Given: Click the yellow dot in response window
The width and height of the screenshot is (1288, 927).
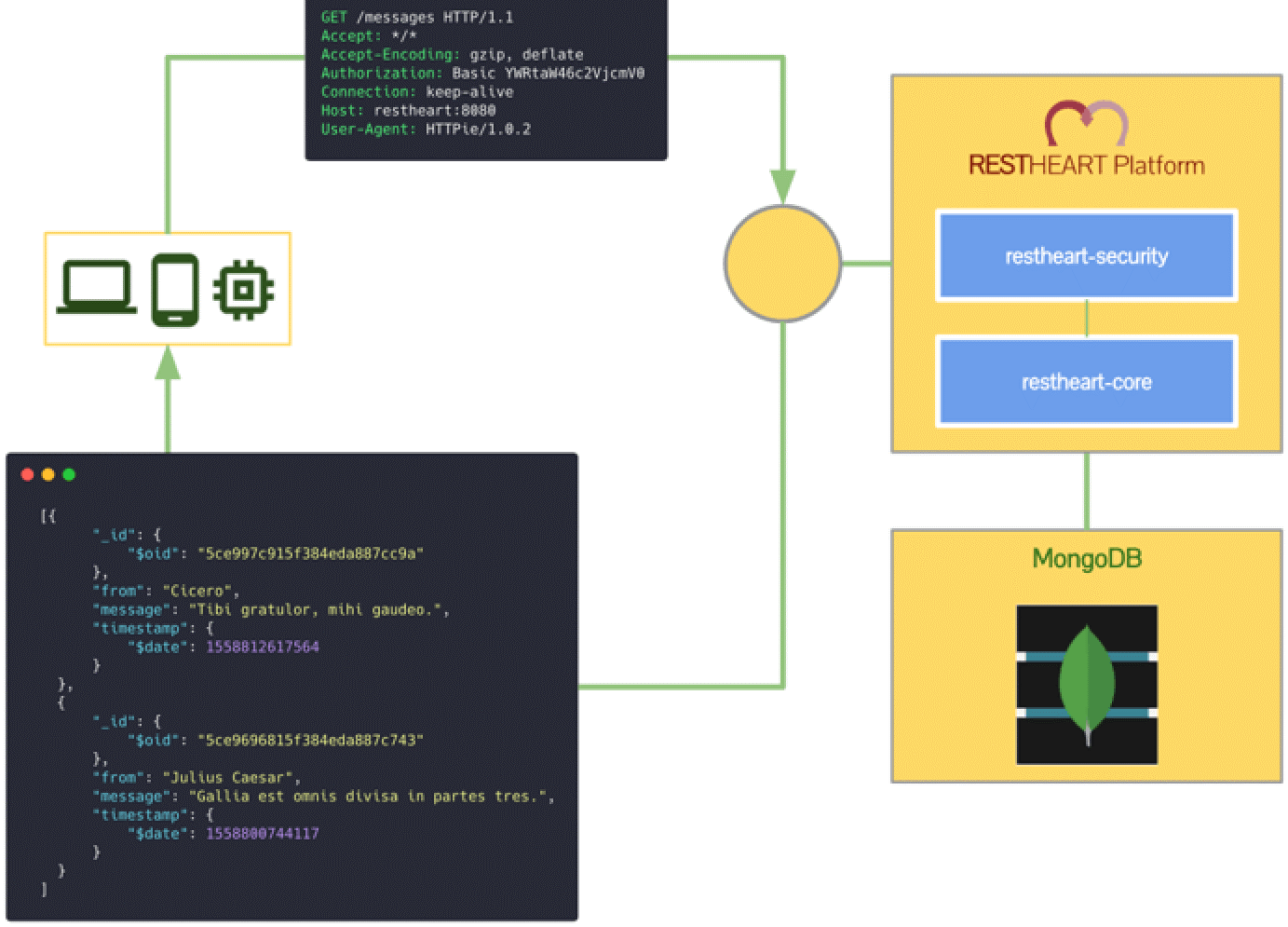Looking at the screenshot, I should coord(48,475).
